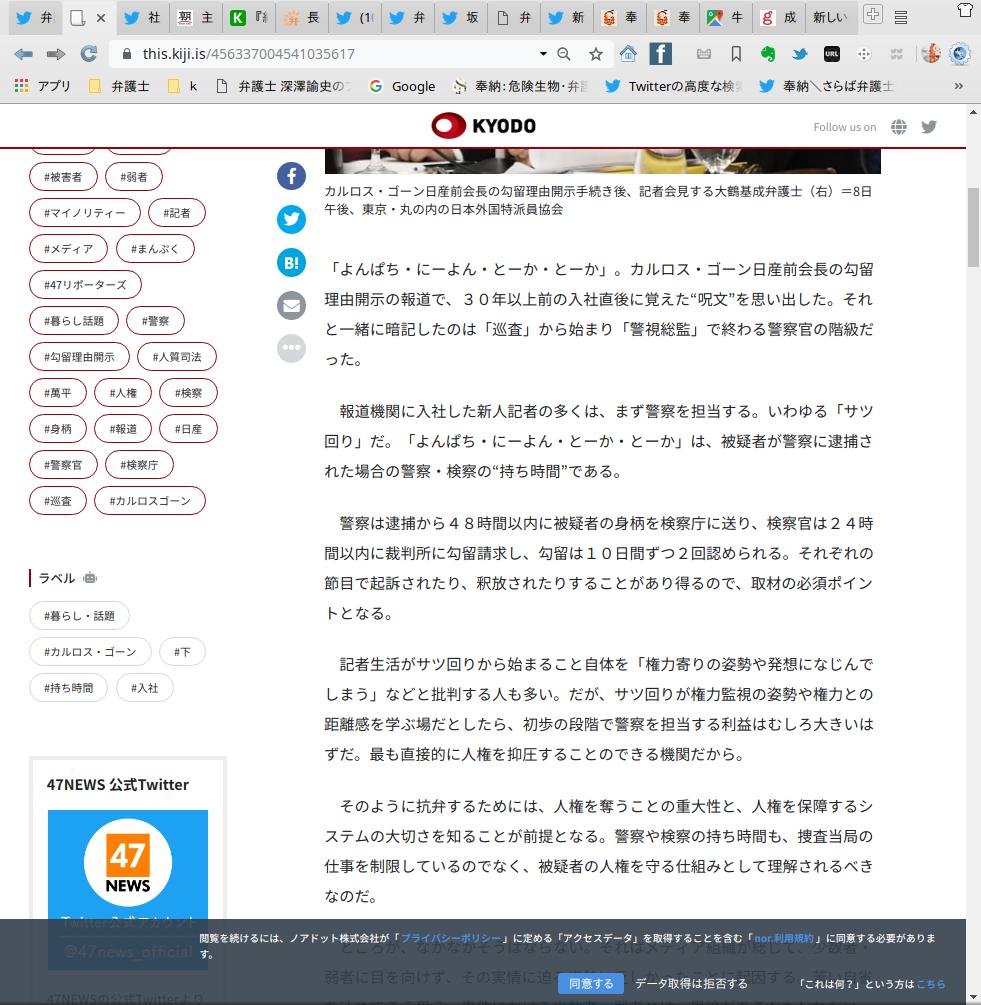Open the tab list menu icon
Screen dimensions: 981x1005
pyautogui.click(x=901, y=17)
